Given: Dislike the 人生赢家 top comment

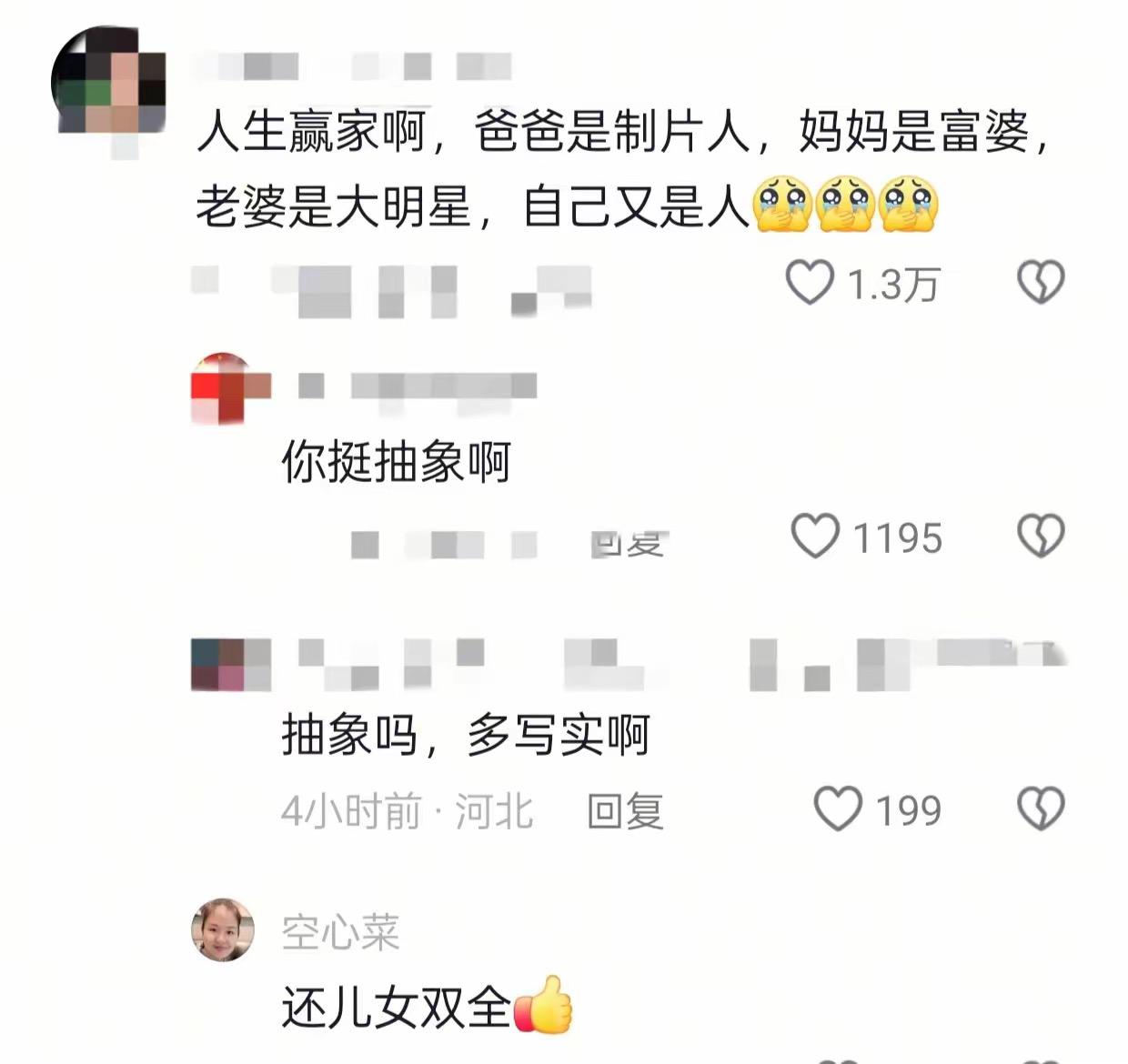Looking at the screenshot, I should (x=1041, y=283).
